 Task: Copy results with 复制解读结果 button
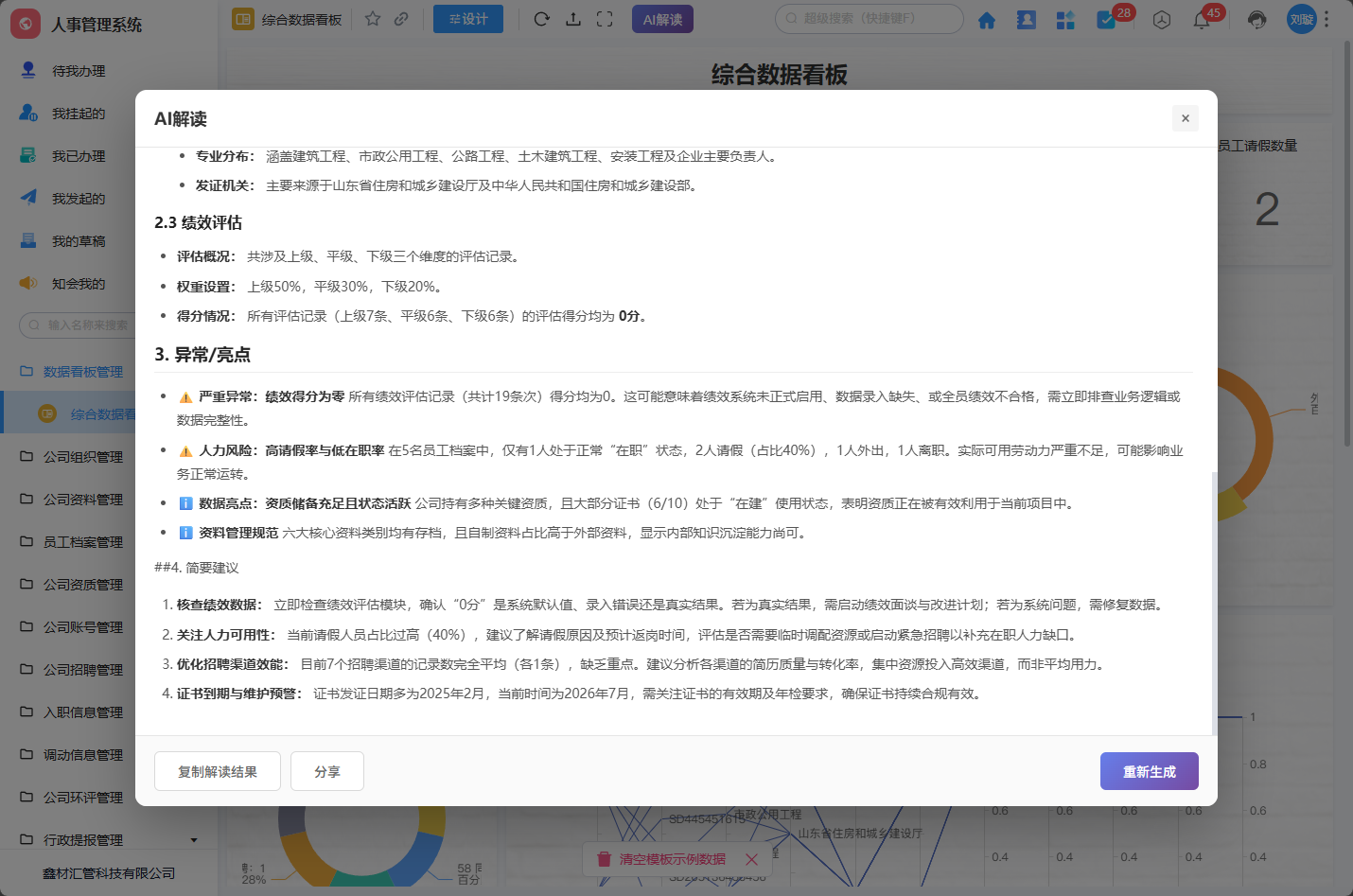tap(218, 771)
